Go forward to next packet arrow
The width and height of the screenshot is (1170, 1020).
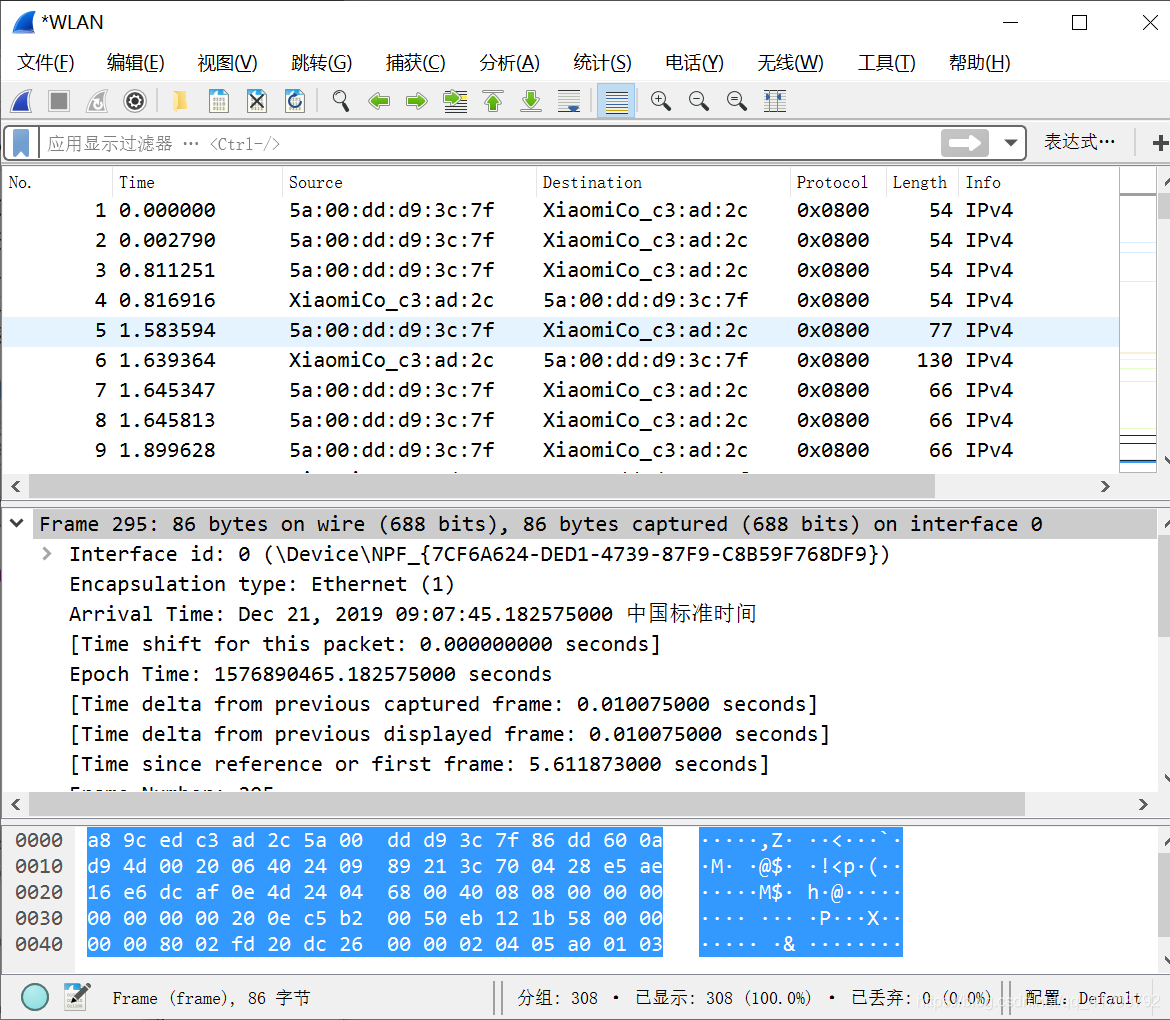point(416,101)
